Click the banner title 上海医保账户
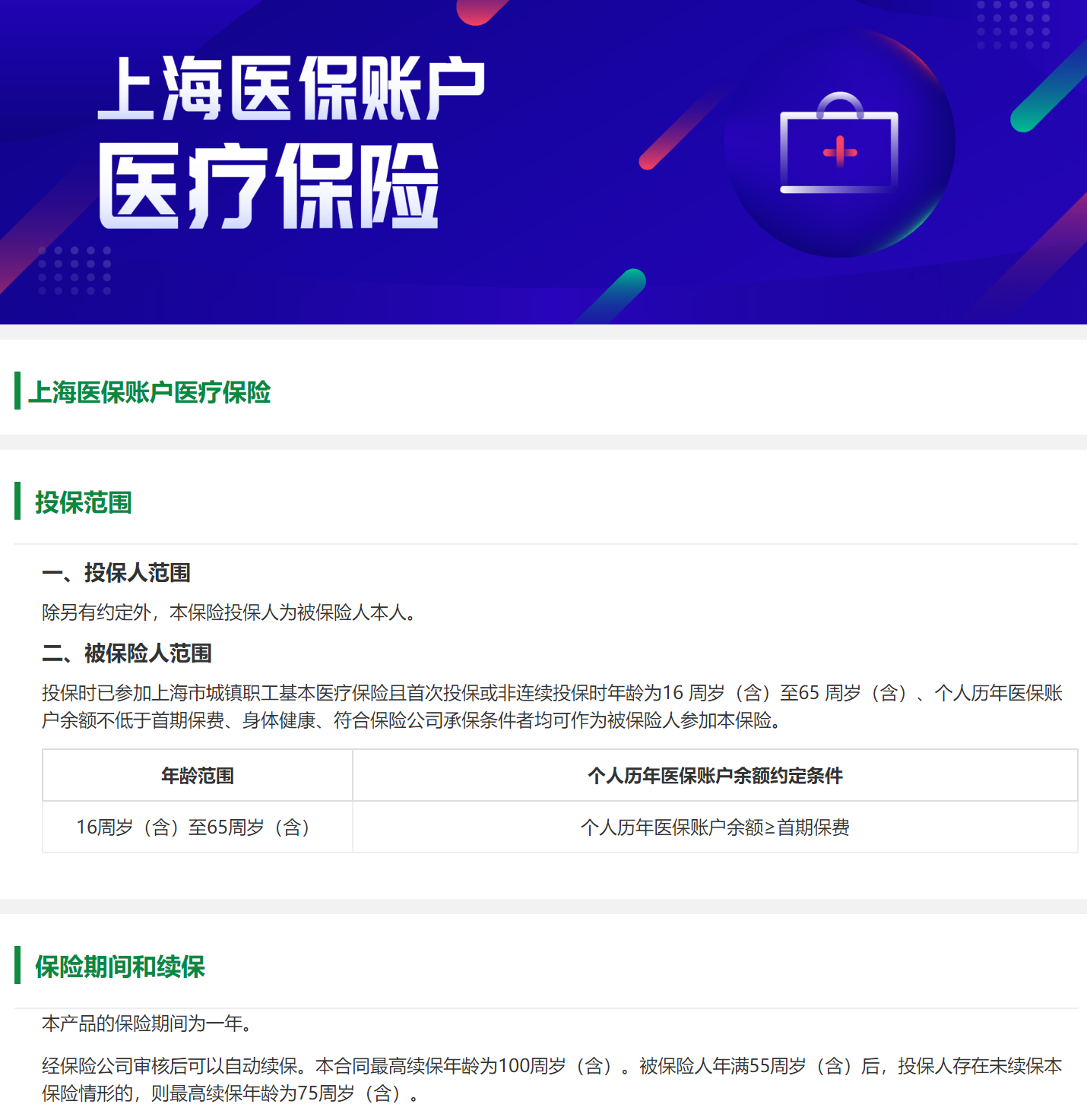 tap(291, 89)
